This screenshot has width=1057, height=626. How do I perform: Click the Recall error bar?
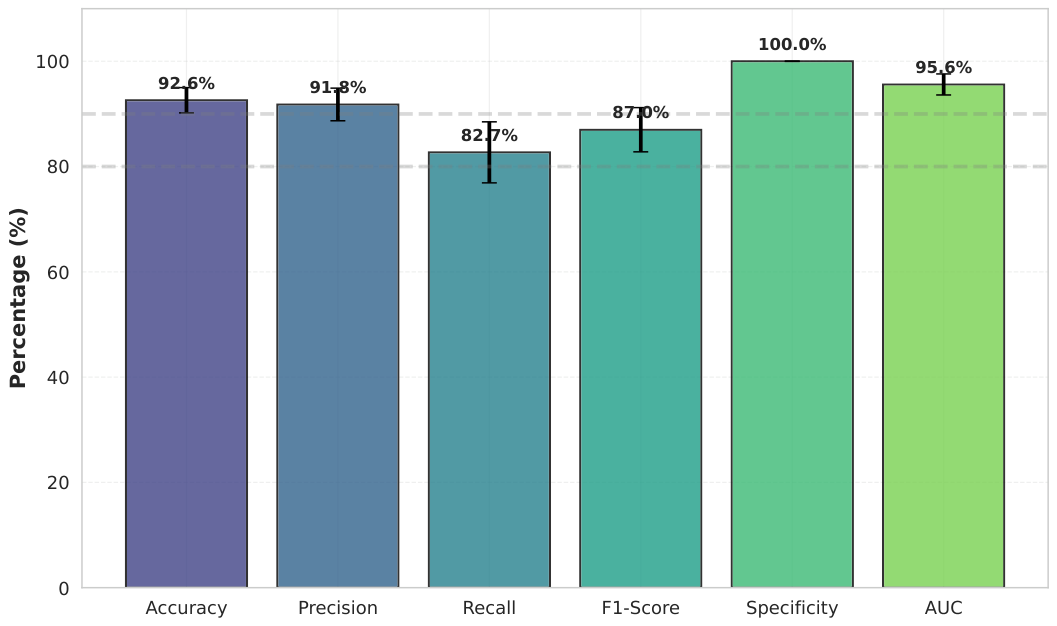tap(489, 152)
